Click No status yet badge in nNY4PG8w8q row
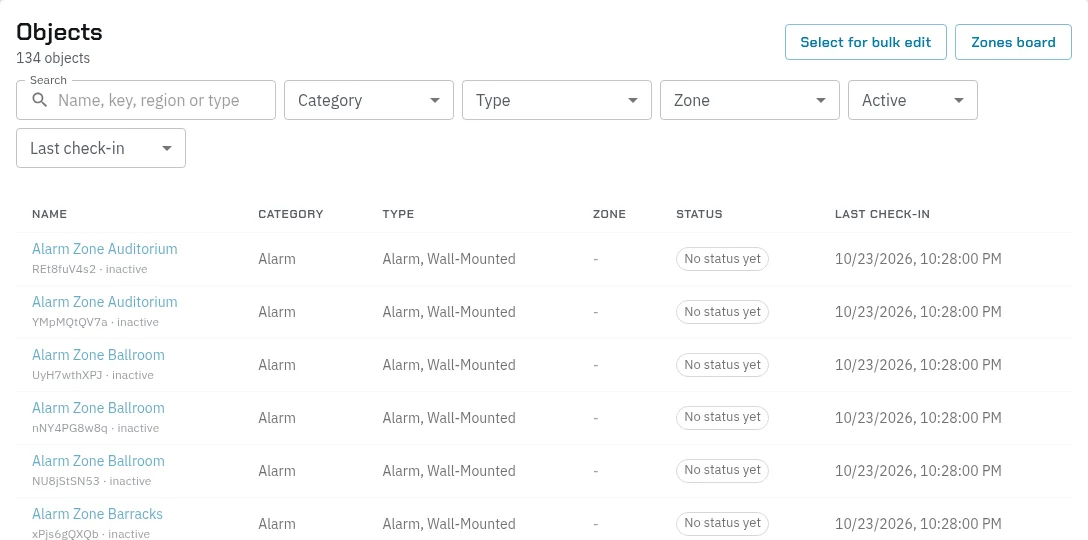 pos(722,417)
